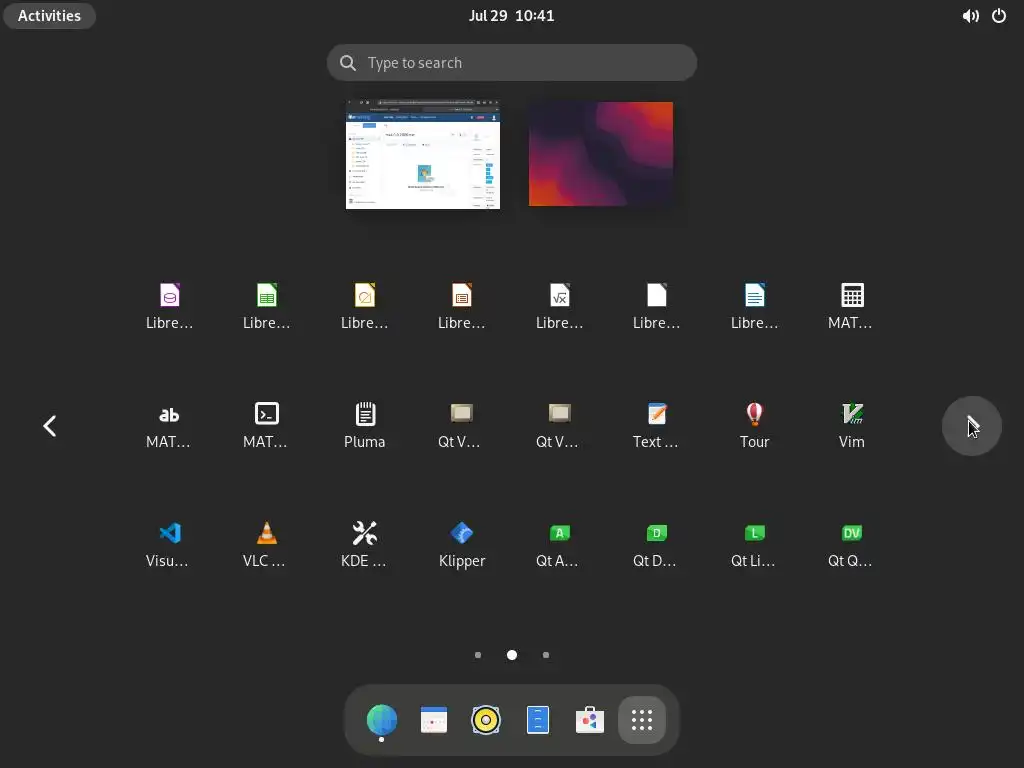Viewport: 1024px width, 768px height.
Task: Launch the KDE tools app with the wrench icon
Action: point(364,533)
